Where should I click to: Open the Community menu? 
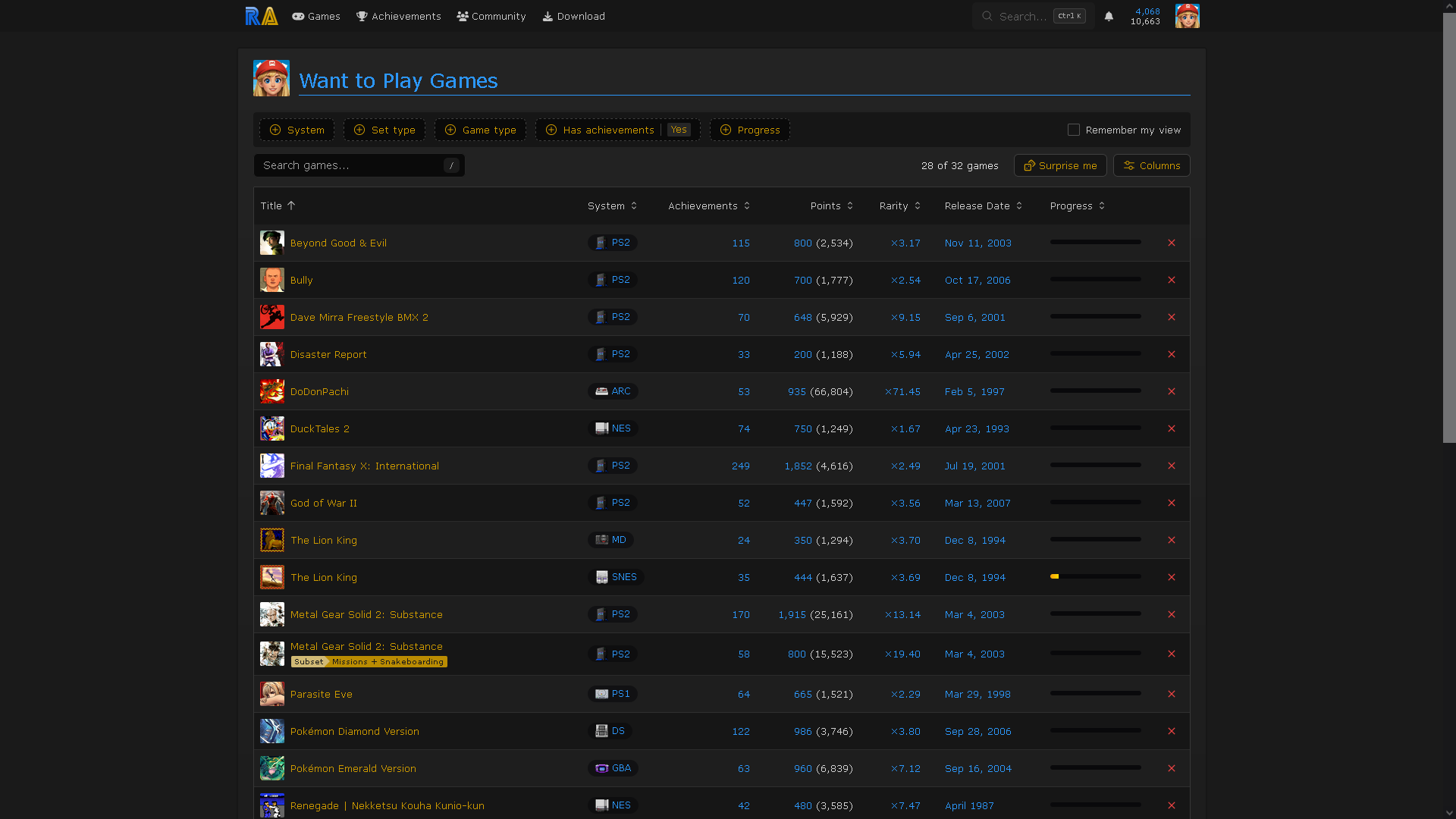tap(491, 16)
